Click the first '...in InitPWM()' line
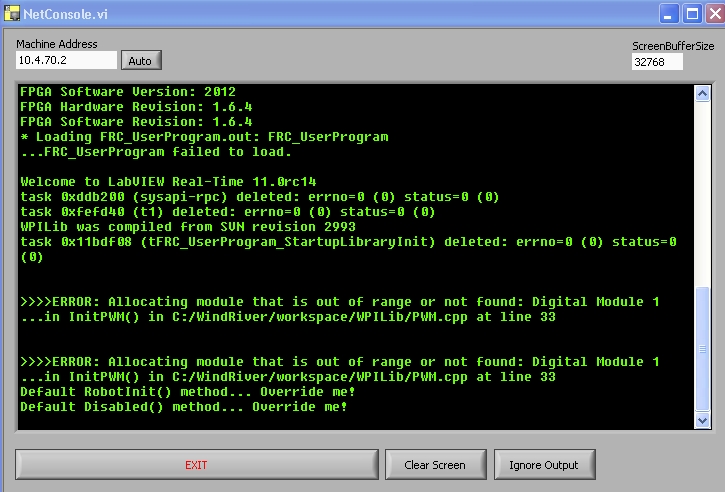 coord(288,317)
